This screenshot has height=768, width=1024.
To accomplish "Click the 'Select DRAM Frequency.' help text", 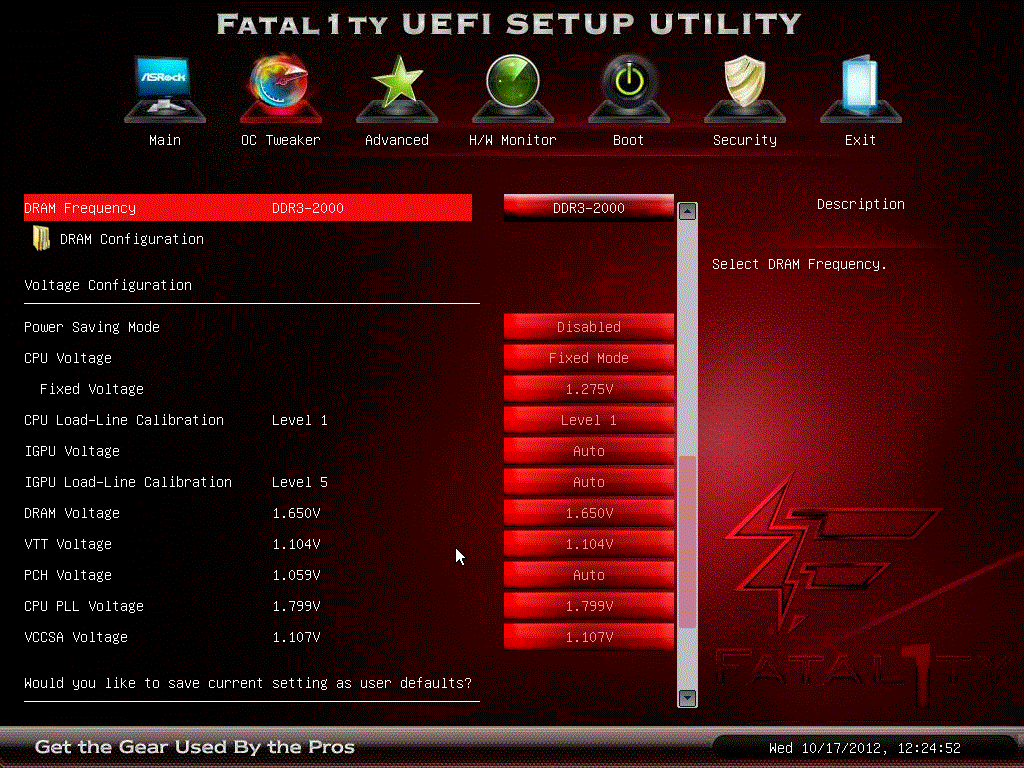I will [x=799, y=264].
